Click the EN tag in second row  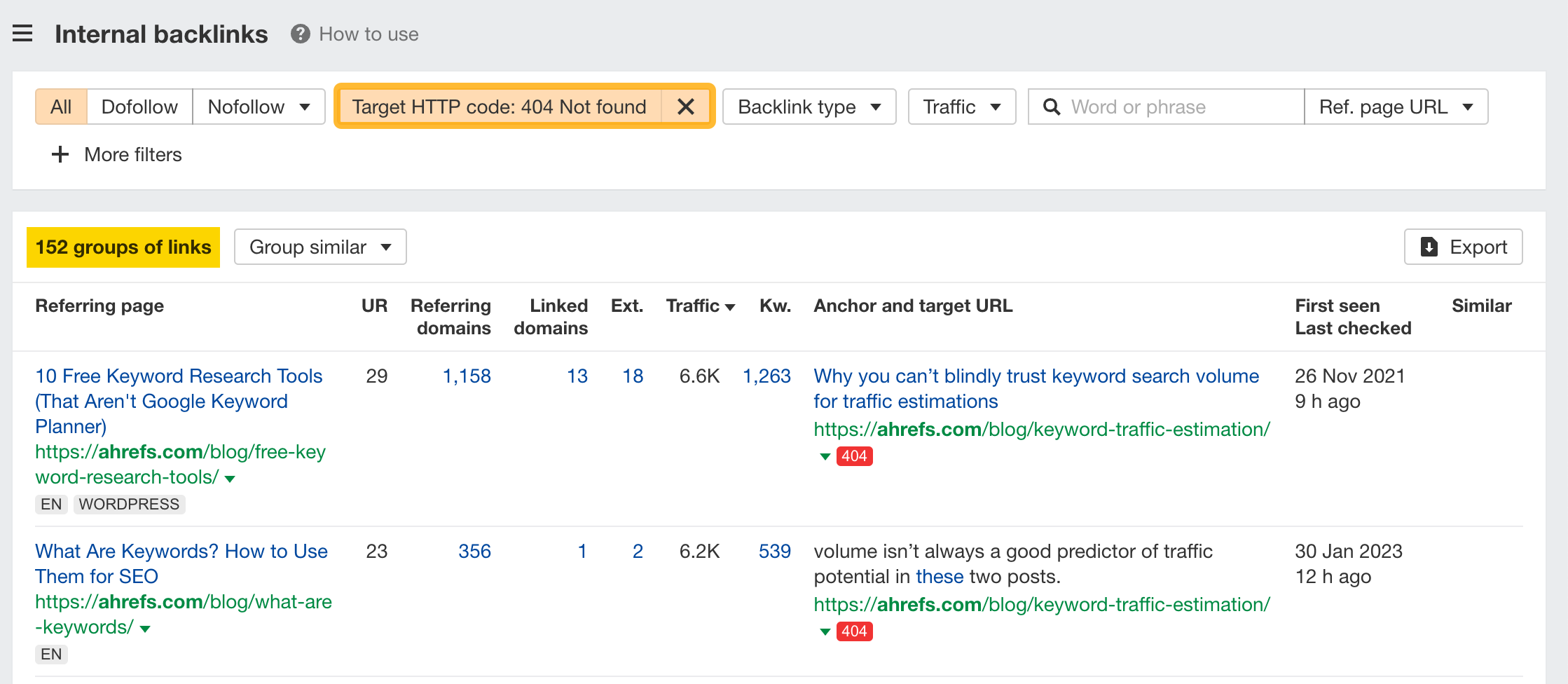click(x=51, y=654)
